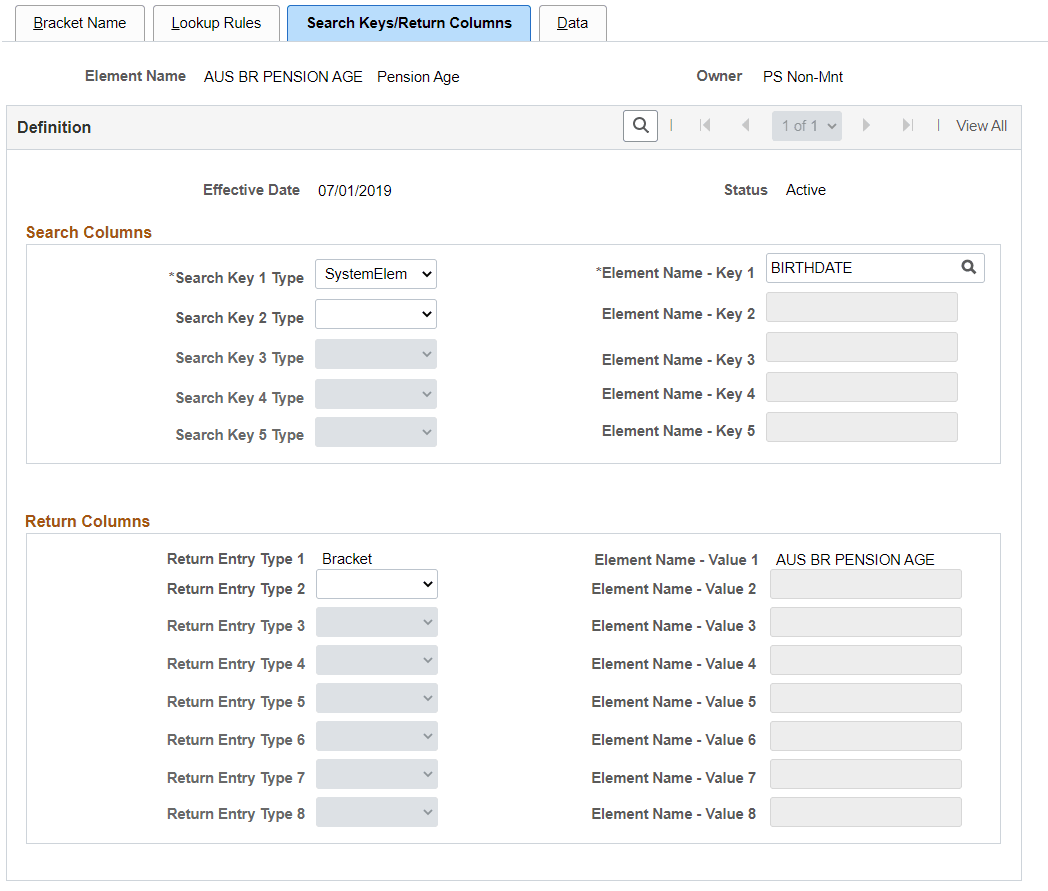Viewport: 1048px width, 891px height.
Task: Open the 1 of 1 row selector
Action: click(807, 126)
